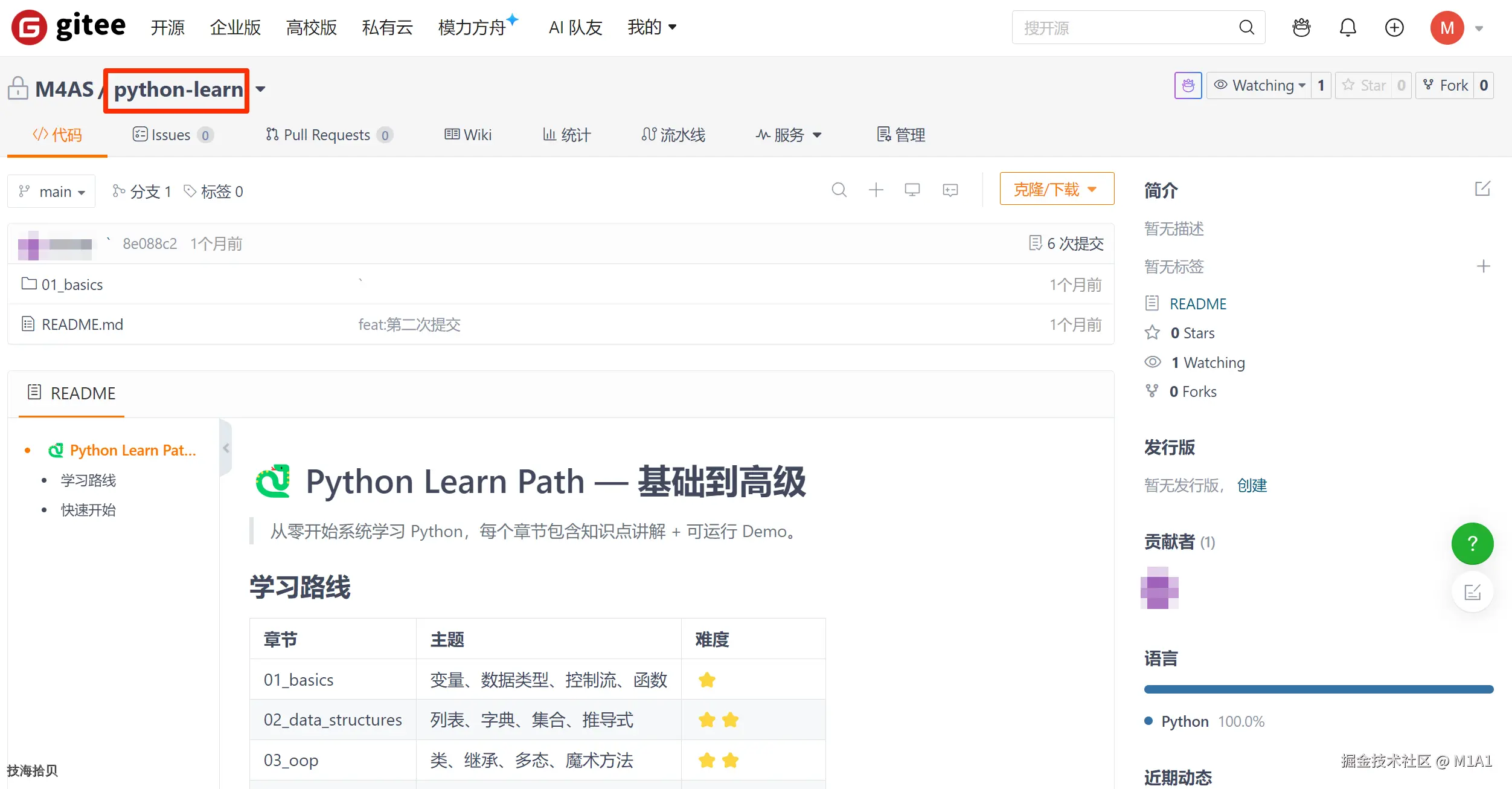Open the notifications bell icon
This screenshot has height=789, width=1512.
(1348, 28)
